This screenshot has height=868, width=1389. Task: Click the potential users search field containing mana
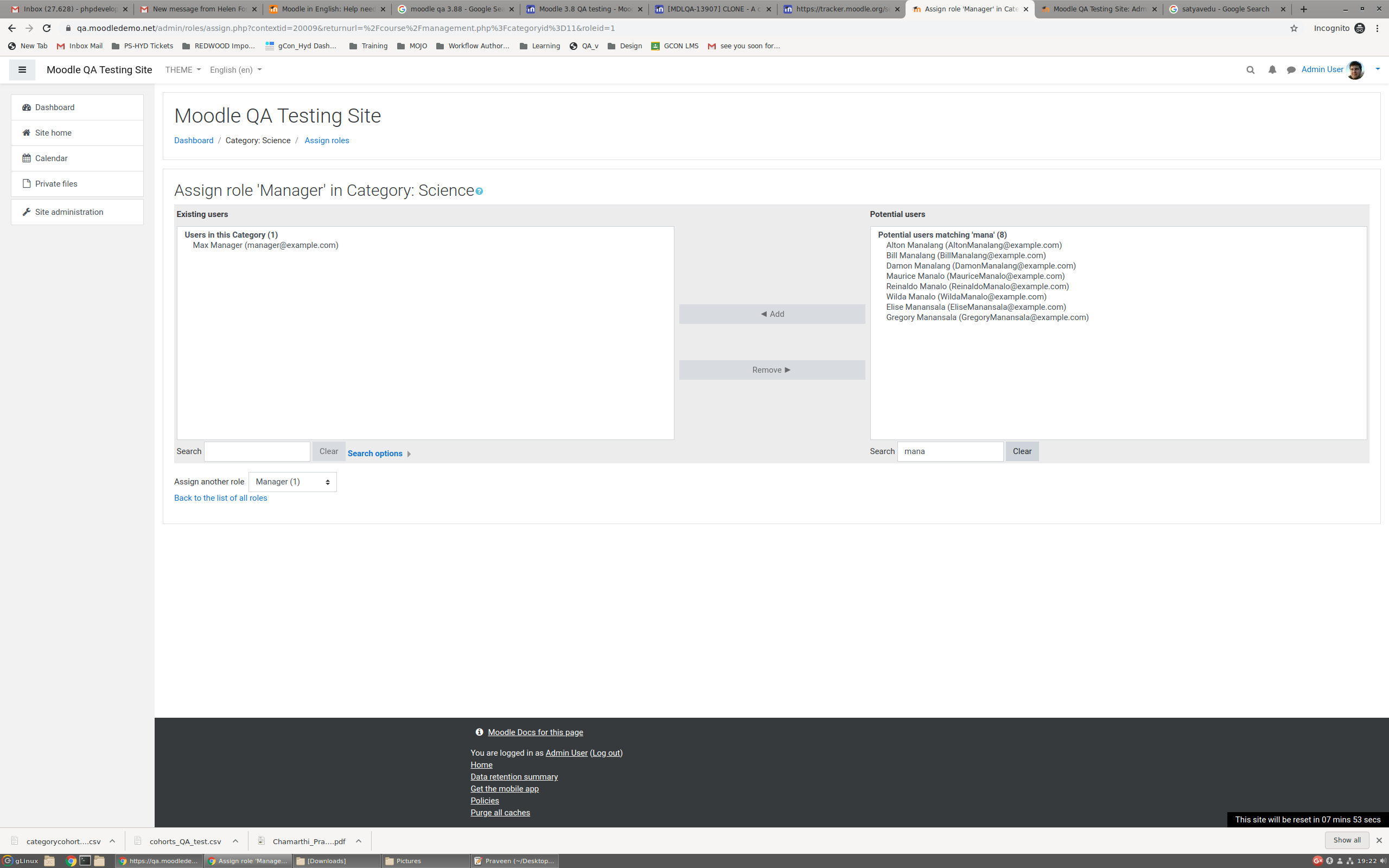pyautogui.click(x=951, y=451)
